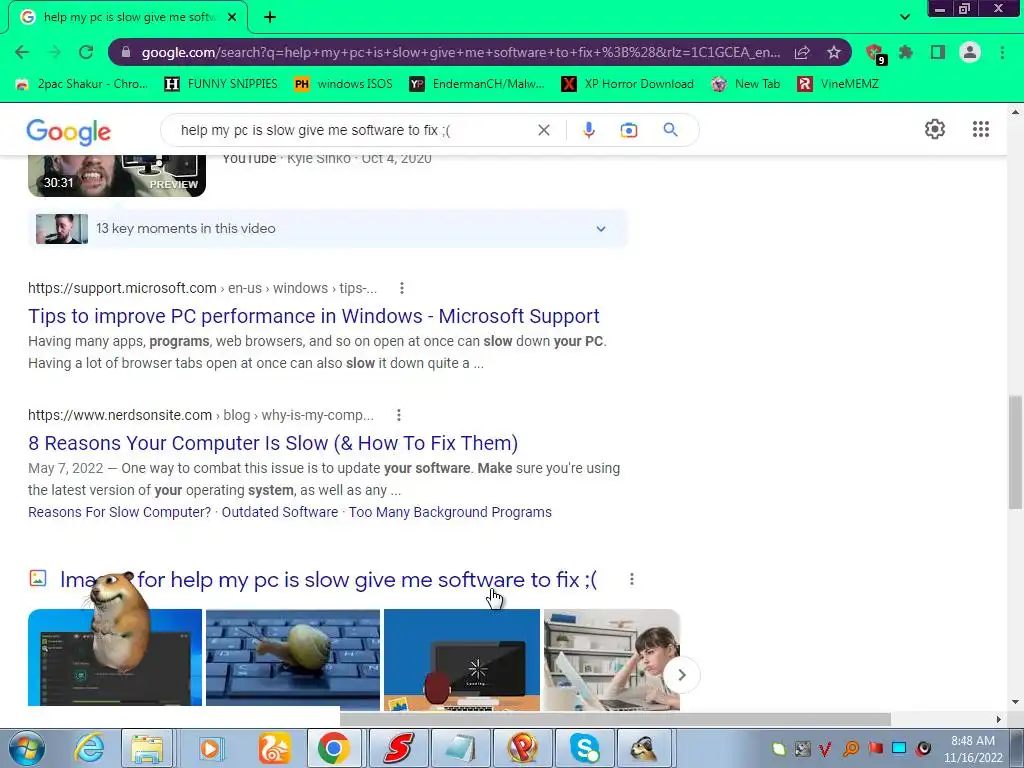Open the red S taskbar application

tap(397, 748)
